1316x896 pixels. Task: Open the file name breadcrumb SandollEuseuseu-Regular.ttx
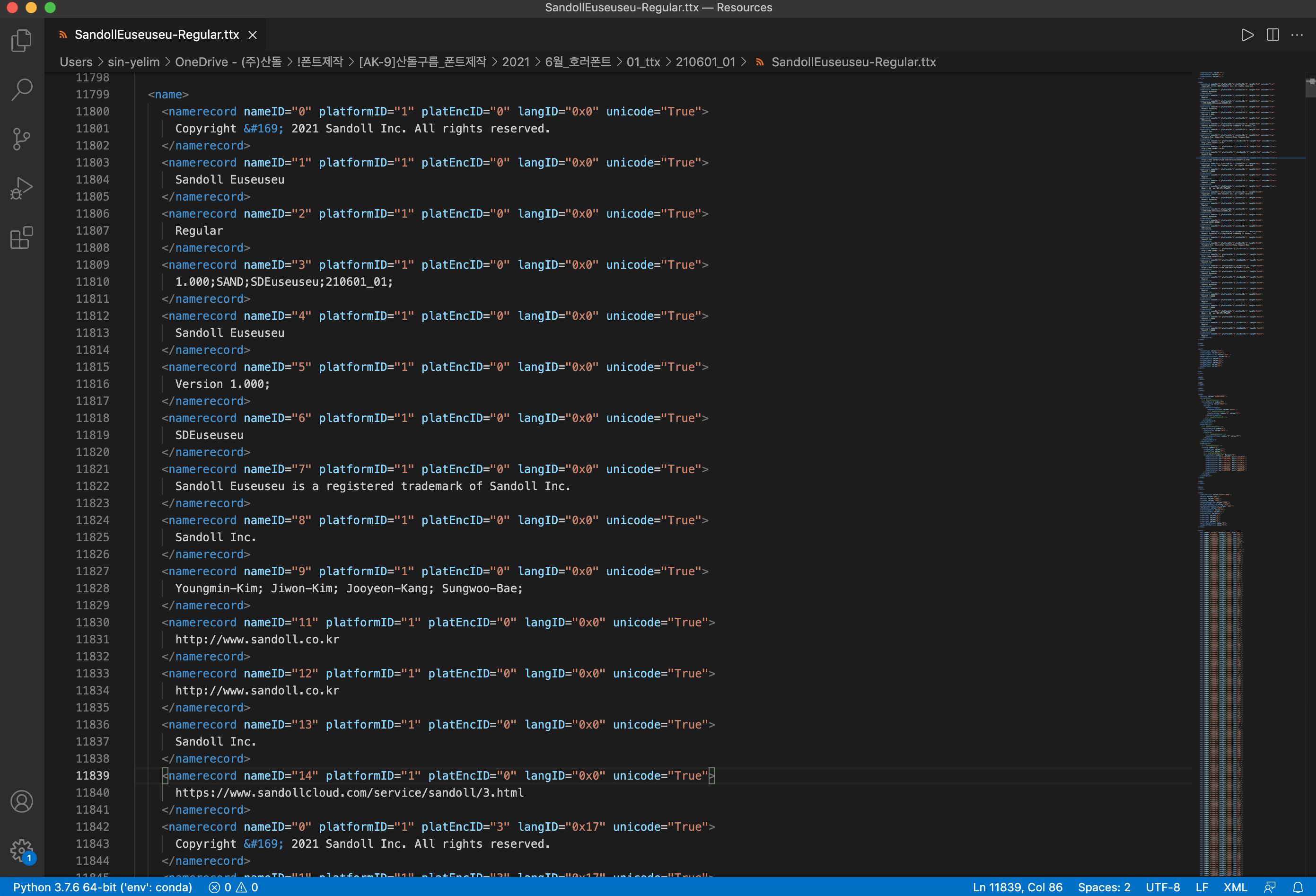tap(853, 61)
